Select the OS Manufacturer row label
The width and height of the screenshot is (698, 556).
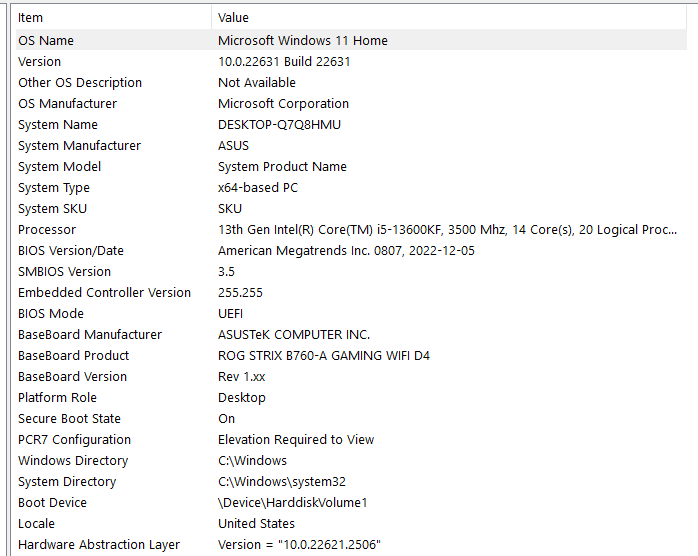67,103
